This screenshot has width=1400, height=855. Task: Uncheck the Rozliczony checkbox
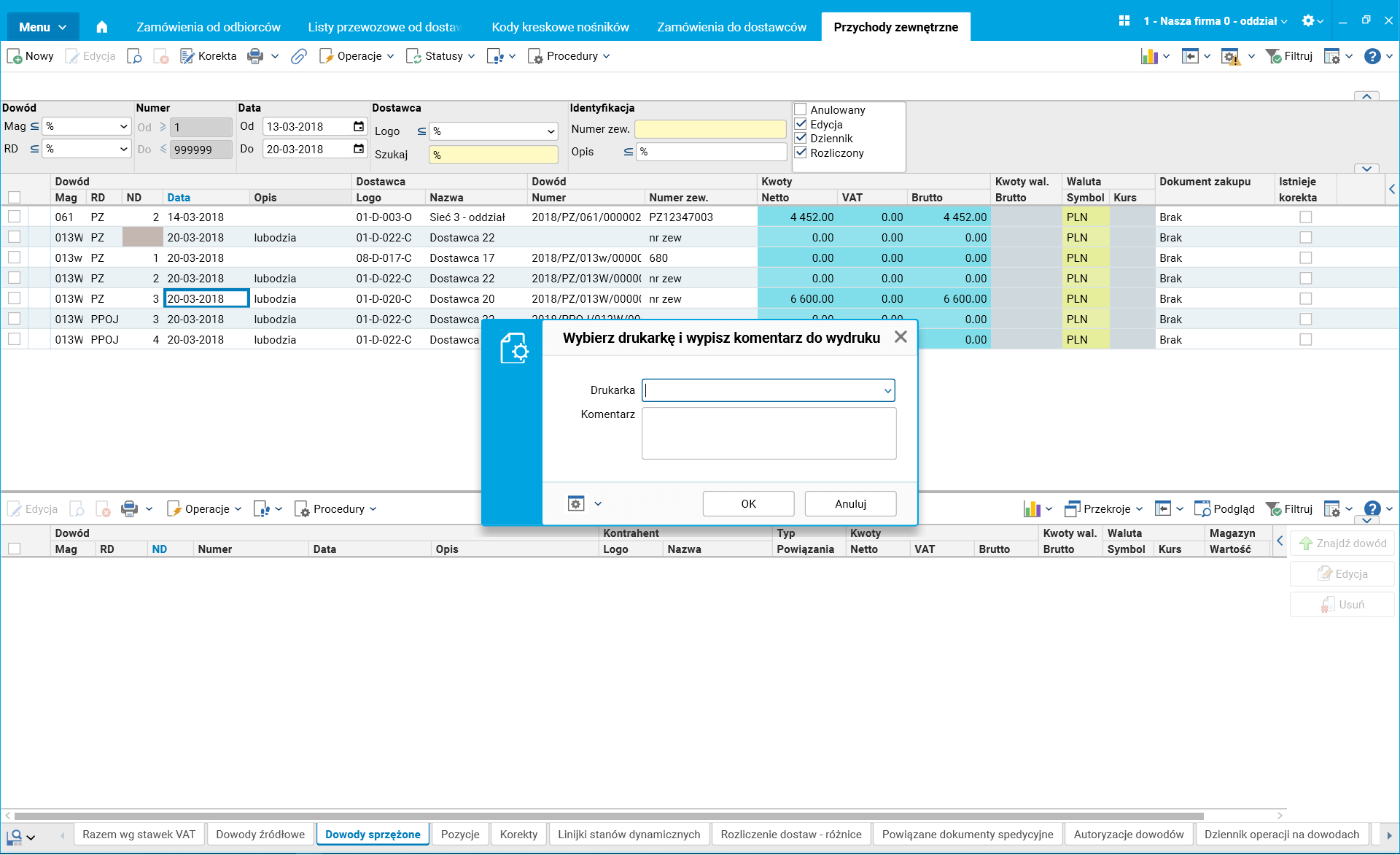tap(801, 152)
